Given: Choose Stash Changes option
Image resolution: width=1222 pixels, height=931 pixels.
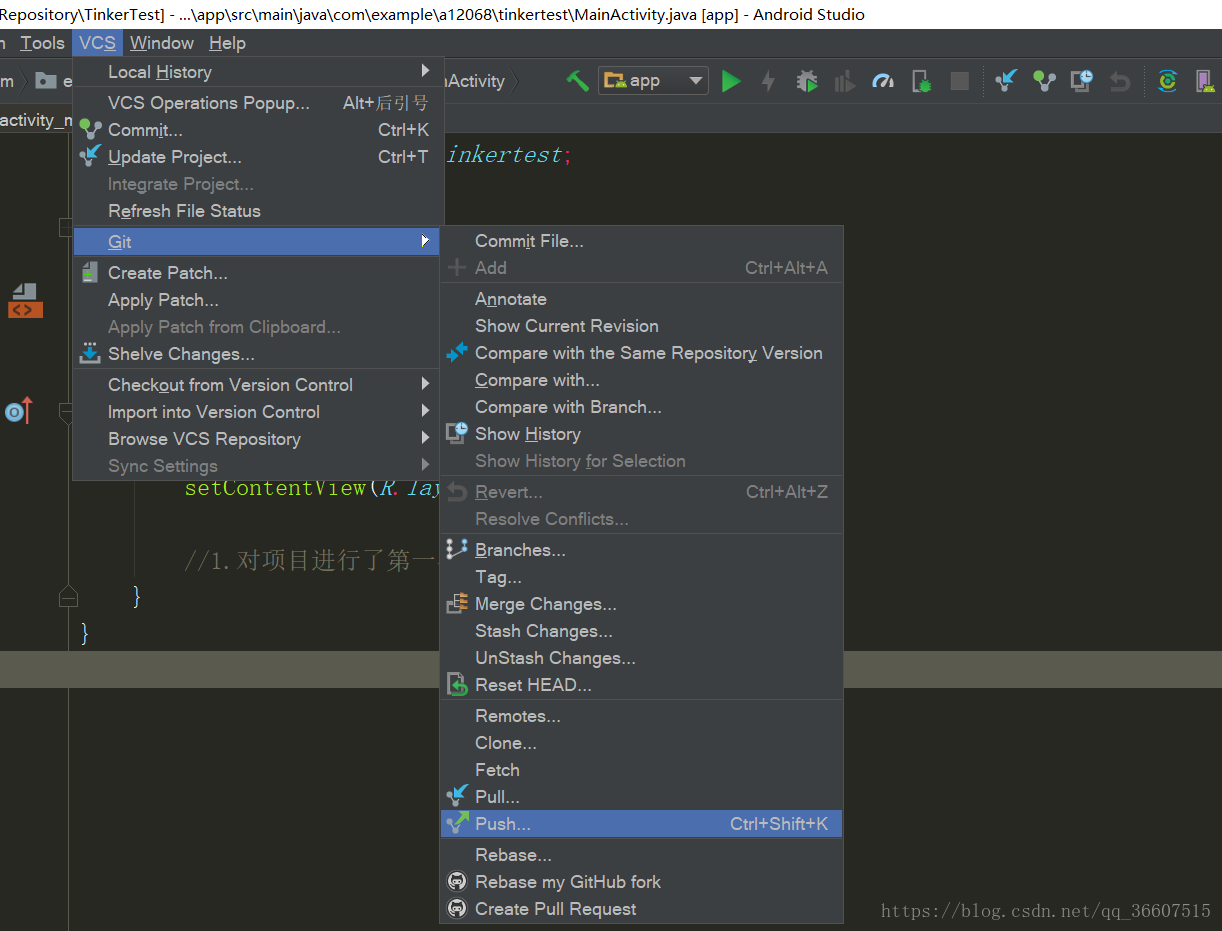Looking at the screenshot, I should pyautogui.click(x=642, y=631).
